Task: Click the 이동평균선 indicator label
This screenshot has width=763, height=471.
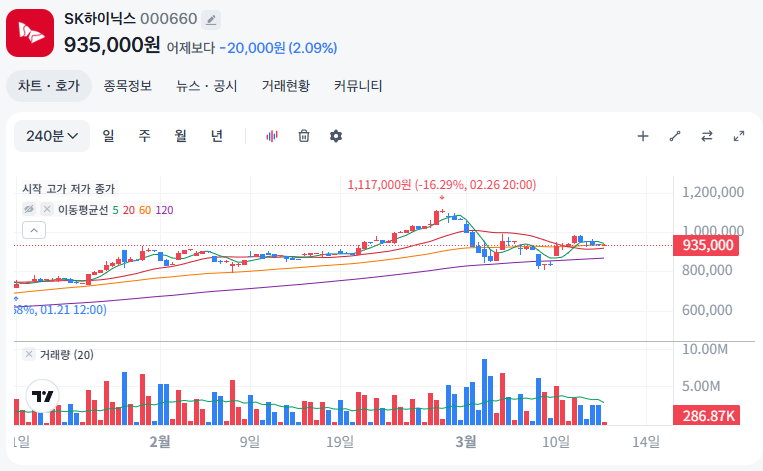Action: (x=83, y=210)
